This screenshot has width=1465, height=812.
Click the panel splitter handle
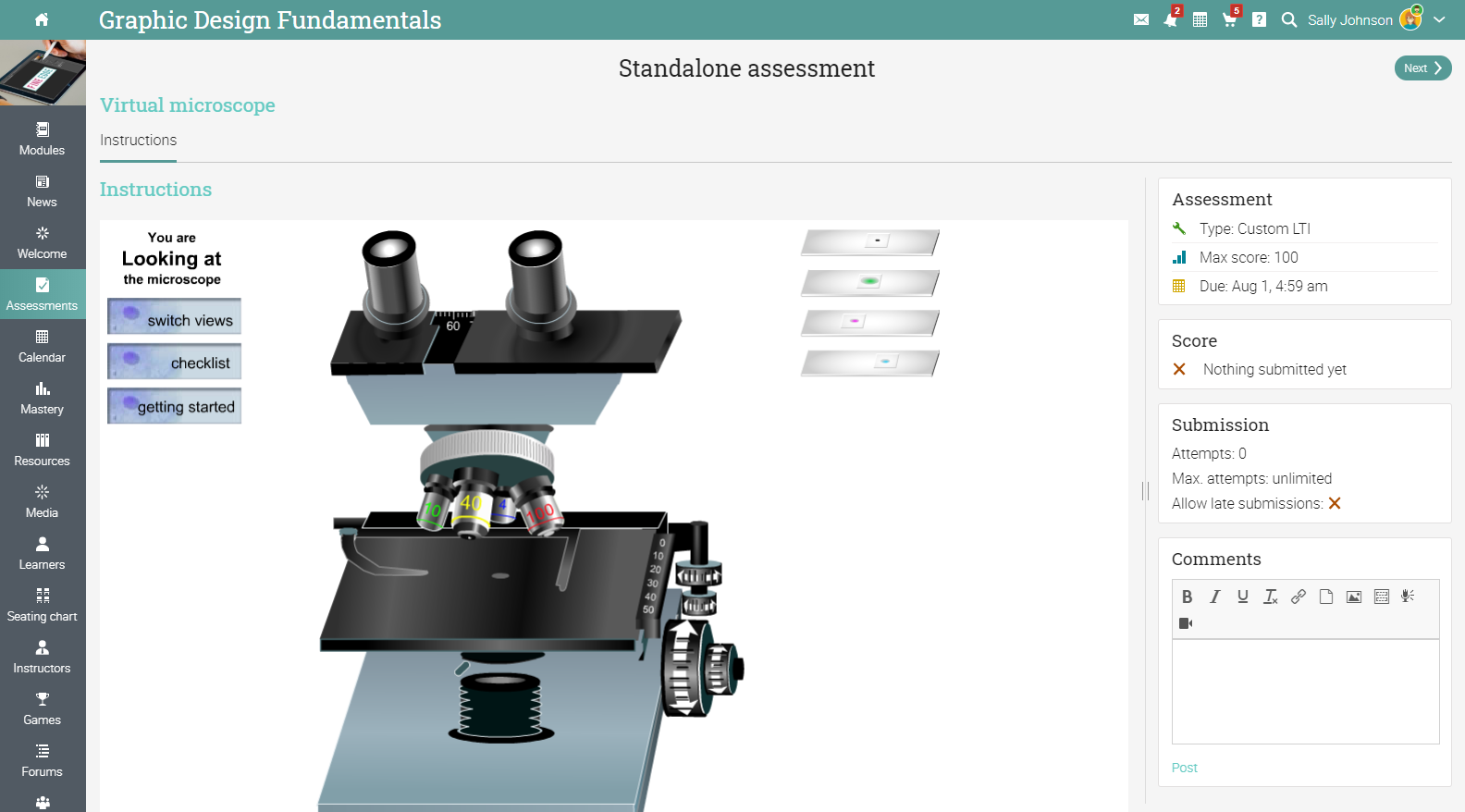[1145, 491]
